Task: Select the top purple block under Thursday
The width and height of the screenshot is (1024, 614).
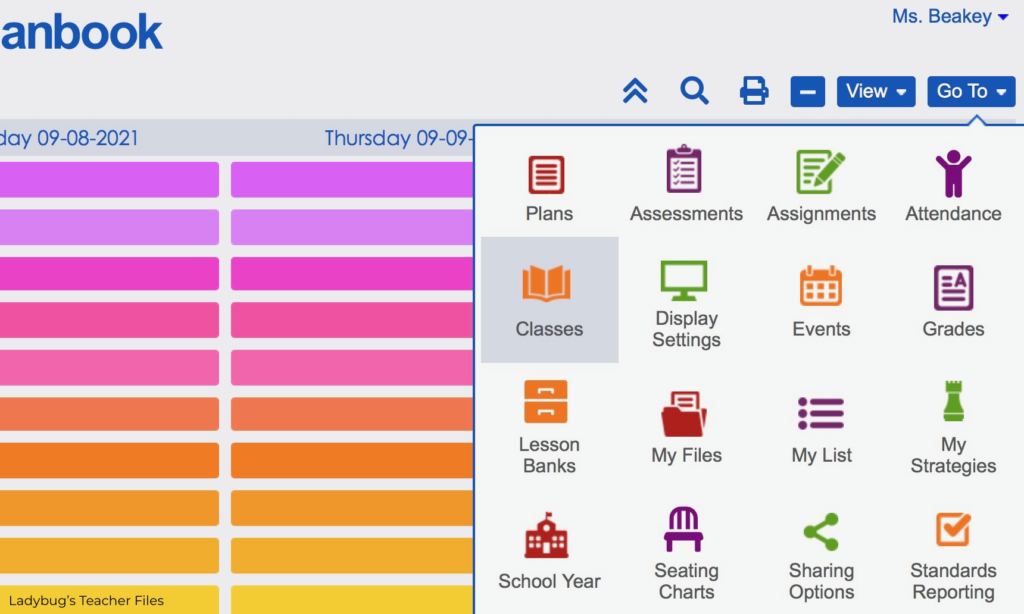Action: pyautogui.click(x=352, y=180)
